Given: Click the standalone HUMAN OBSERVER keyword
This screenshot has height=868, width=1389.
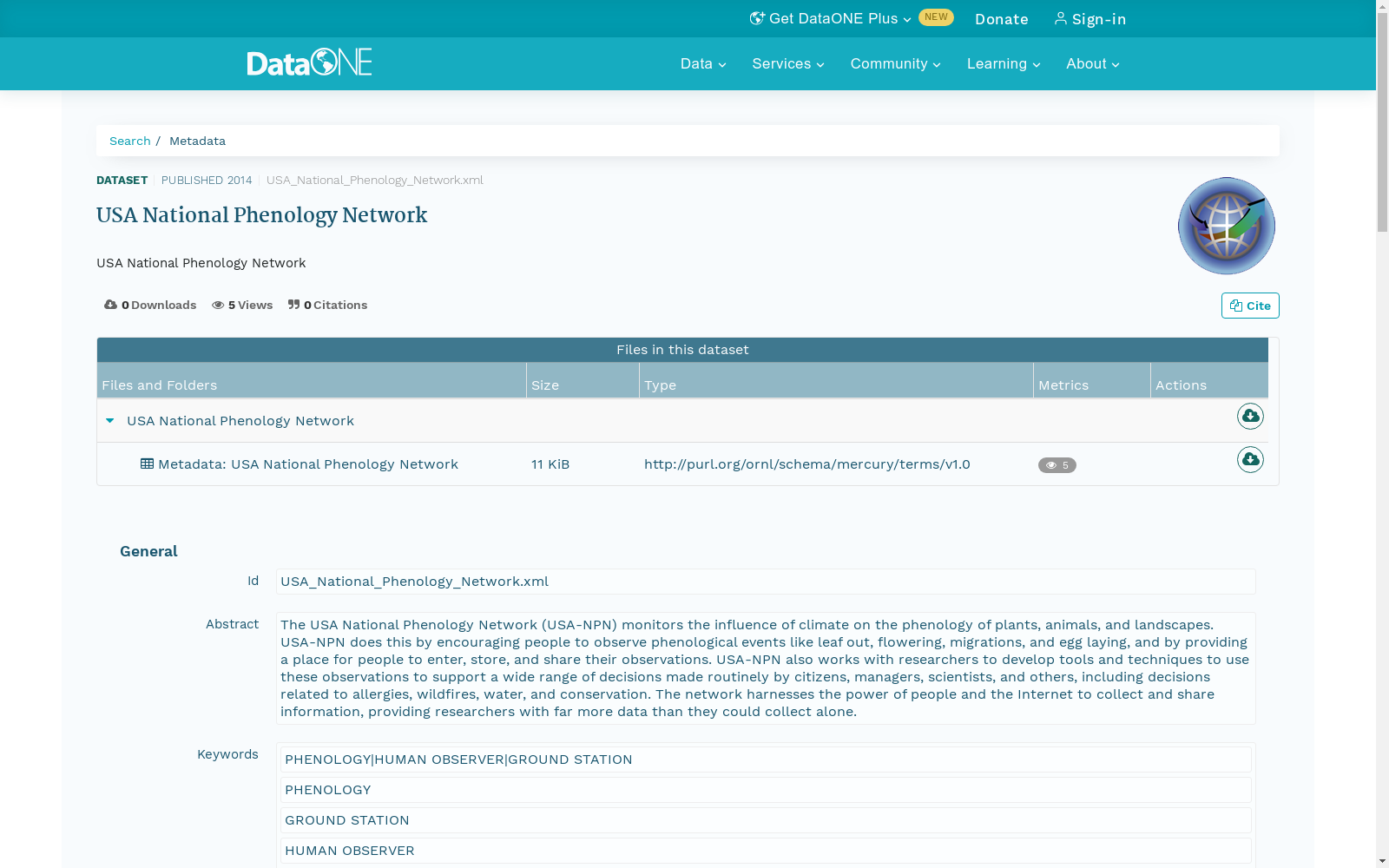Looking at the screenshot, I should (x=766, y=851).
